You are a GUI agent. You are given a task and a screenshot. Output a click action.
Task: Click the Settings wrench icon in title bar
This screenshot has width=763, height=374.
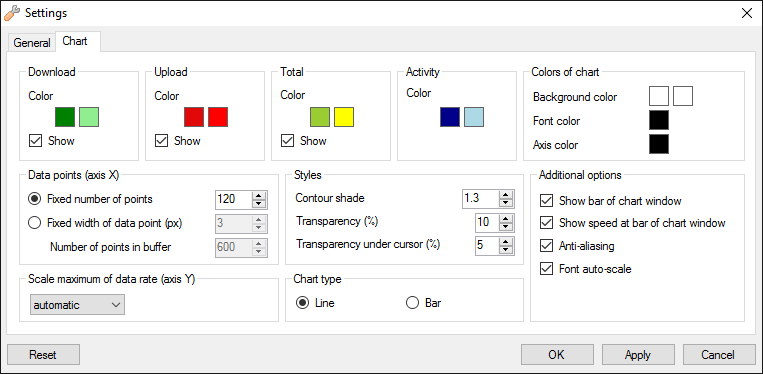(12, 13)
